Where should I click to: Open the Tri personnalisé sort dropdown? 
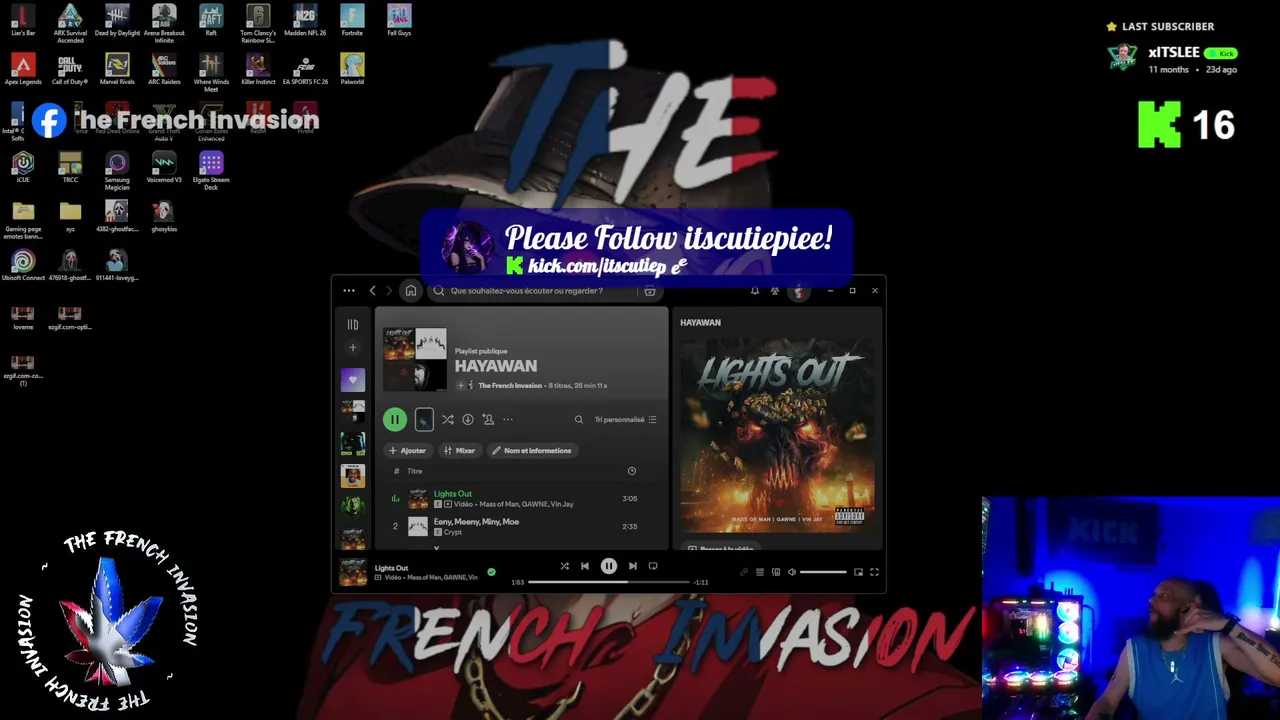pos(625,420)
